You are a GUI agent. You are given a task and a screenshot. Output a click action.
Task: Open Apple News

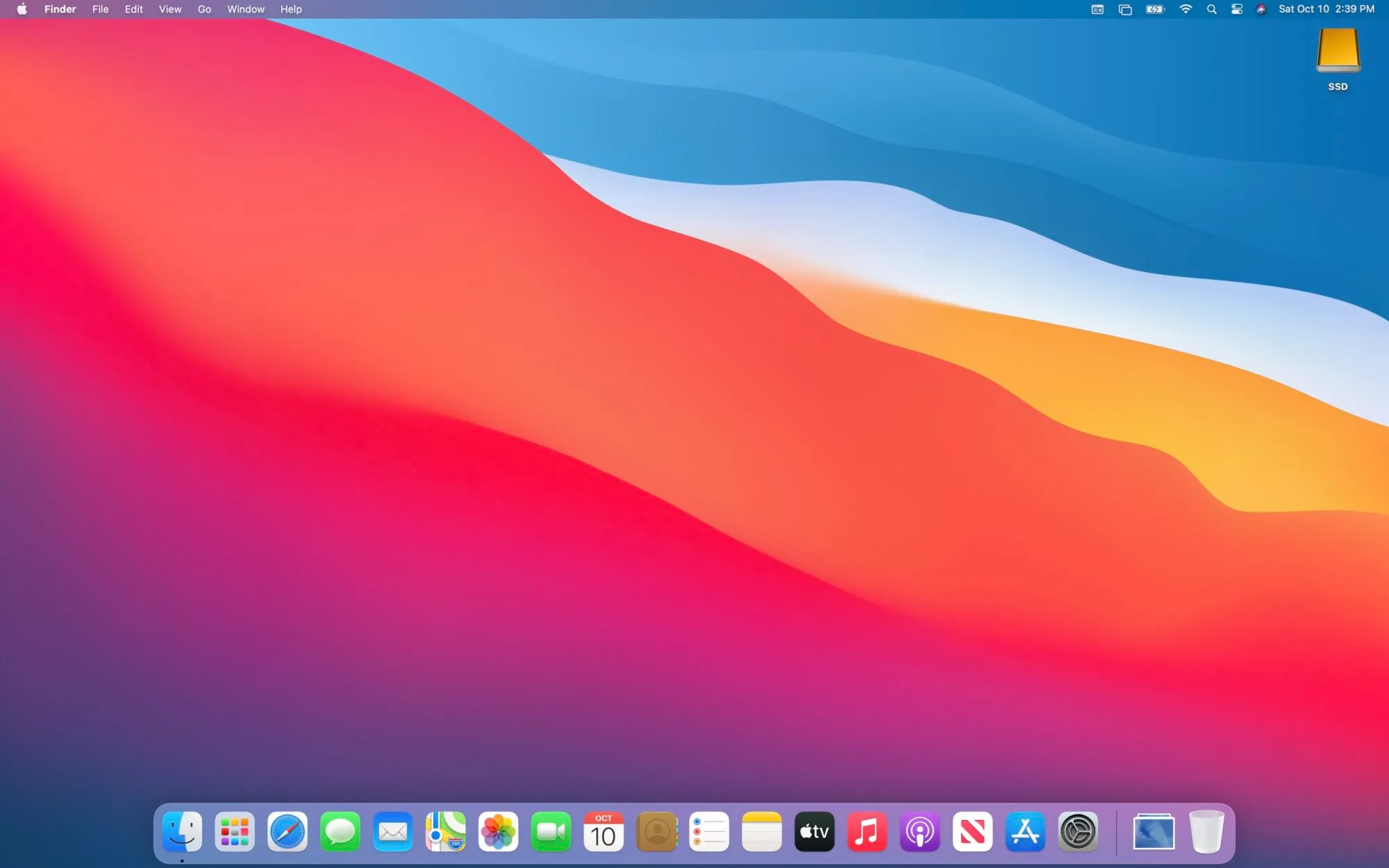974,831
